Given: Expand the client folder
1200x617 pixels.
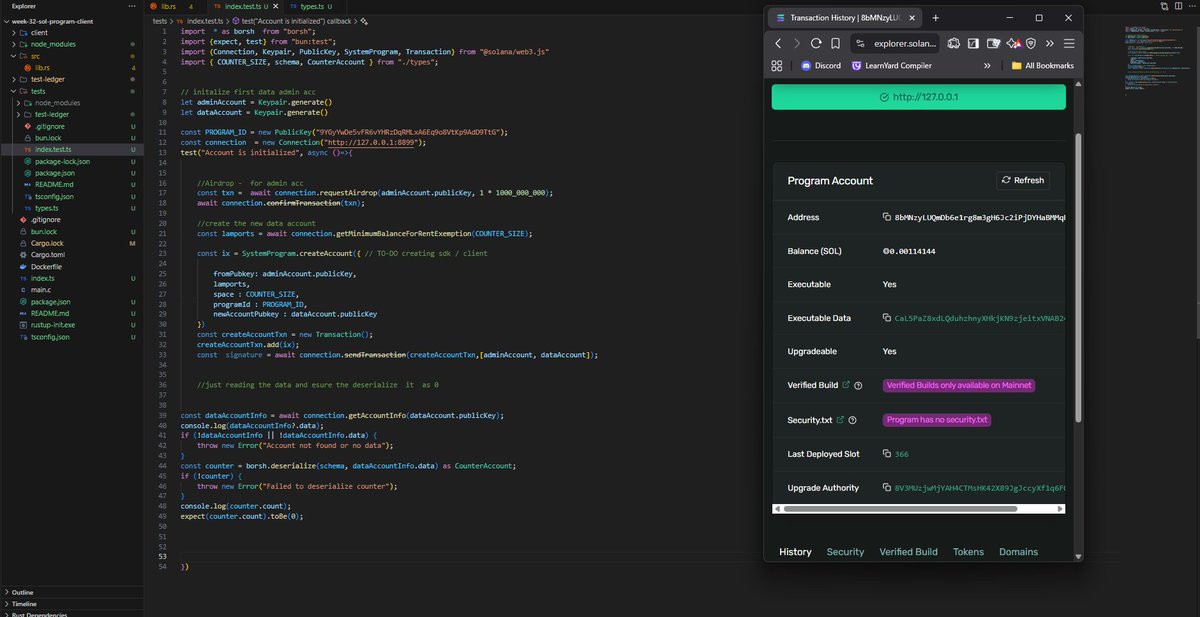Looking at the screenshot, I should [39, 32].
